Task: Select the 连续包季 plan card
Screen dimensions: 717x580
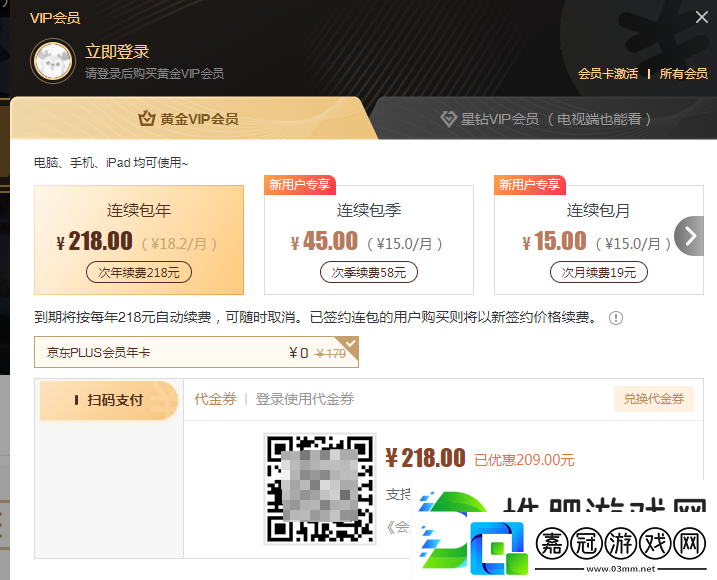Action: click(369, 240)
